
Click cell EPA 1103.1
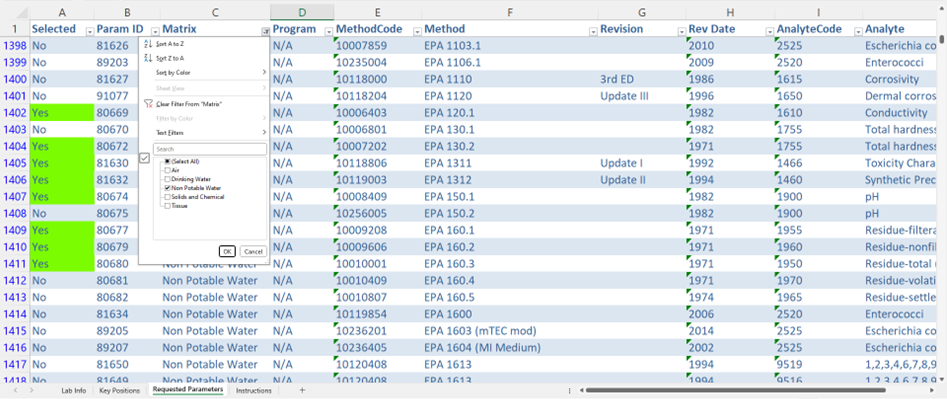click(510, 45)
